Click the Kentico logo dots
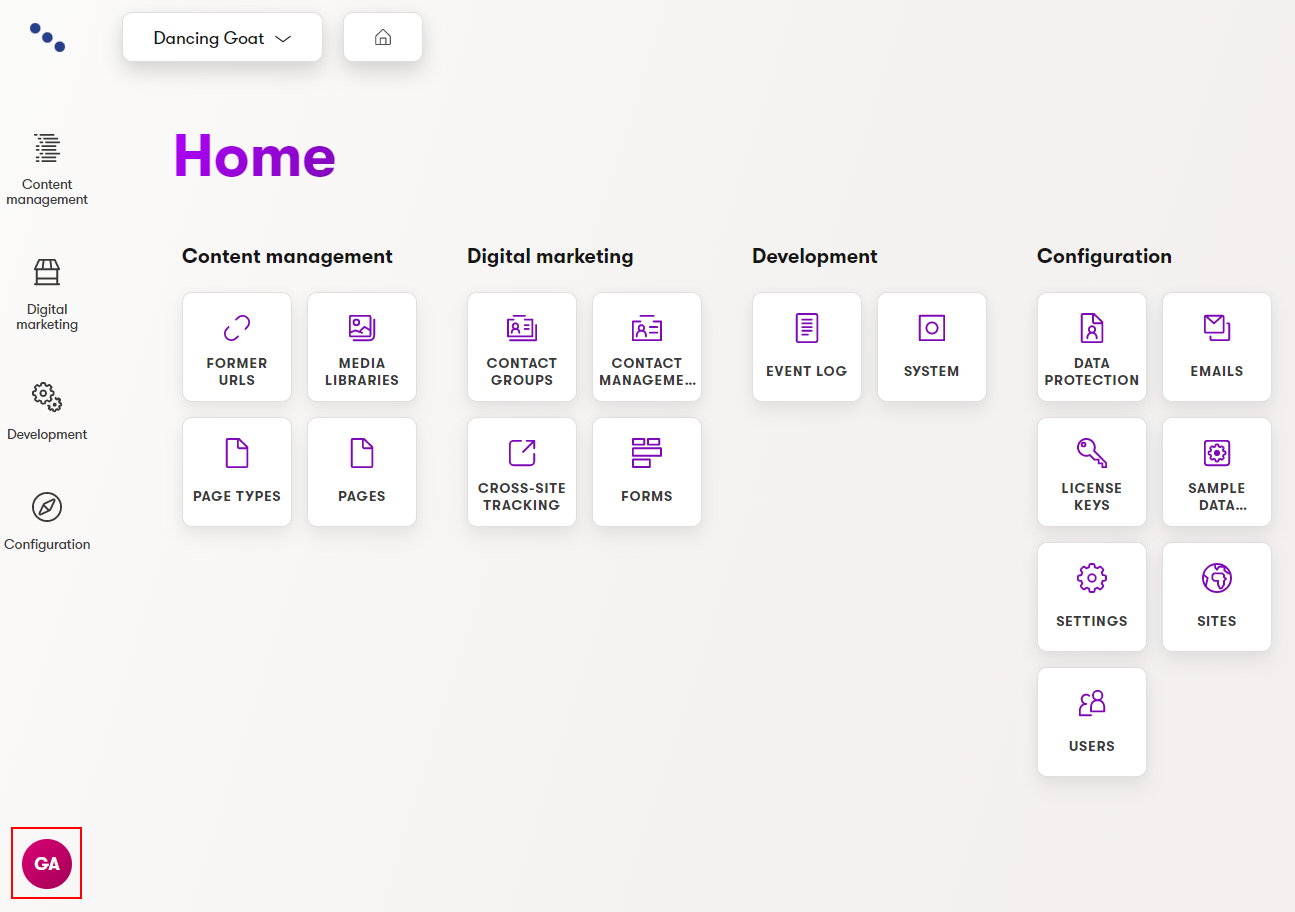 pos(47,38)
